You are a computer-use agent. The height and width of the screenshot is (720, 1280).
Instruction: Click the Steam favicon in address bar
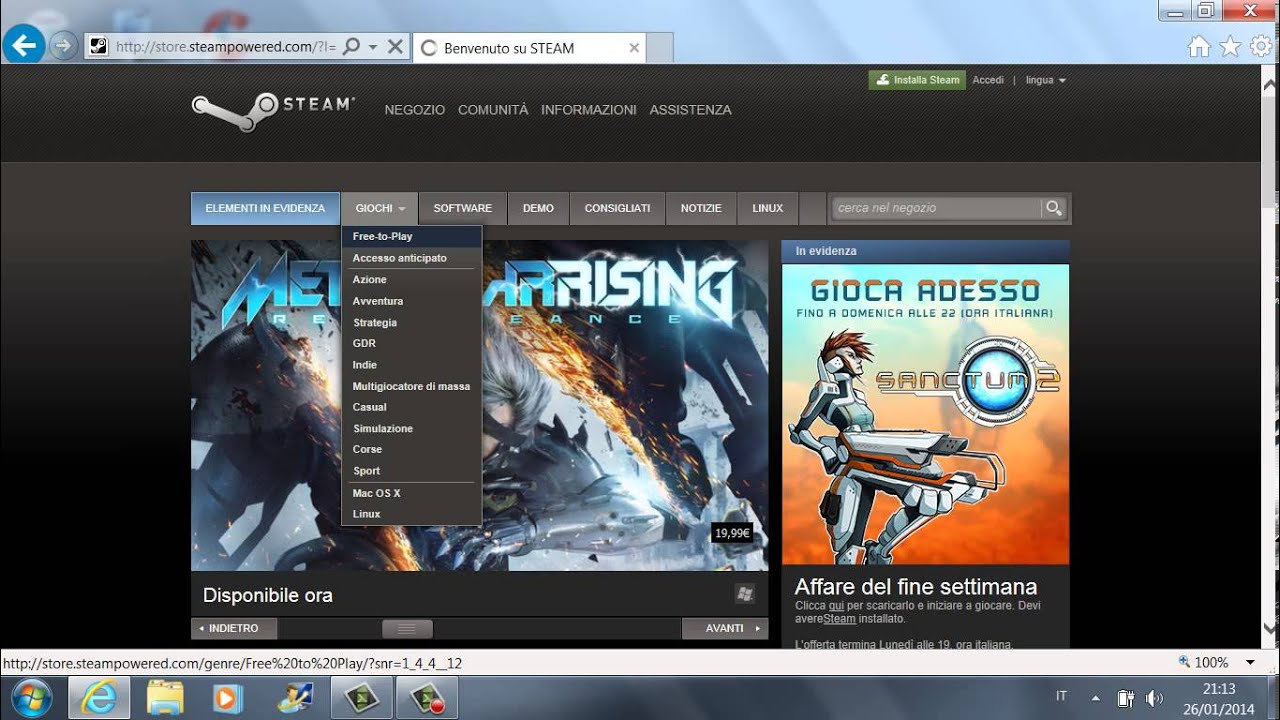(x=97, y=46)
